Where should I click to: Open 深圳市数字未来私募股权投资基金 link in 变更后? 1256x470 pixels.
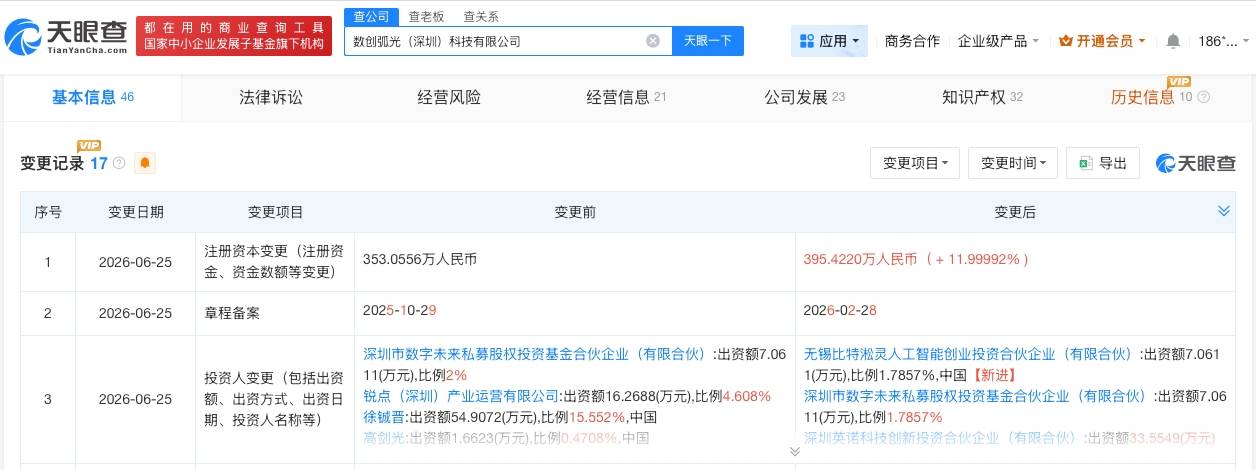977,396
